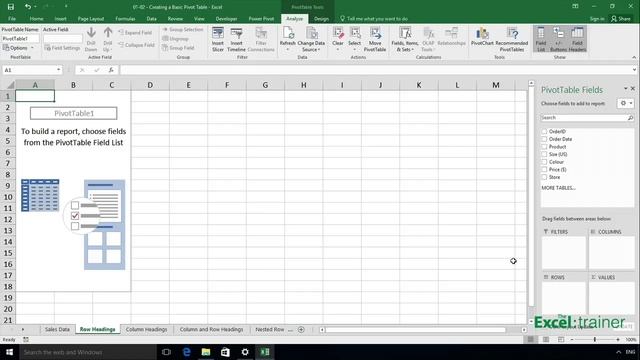Open the PivotTable Fields pane options arrow
Screen dimensions: 640x360
pos(625,89)
